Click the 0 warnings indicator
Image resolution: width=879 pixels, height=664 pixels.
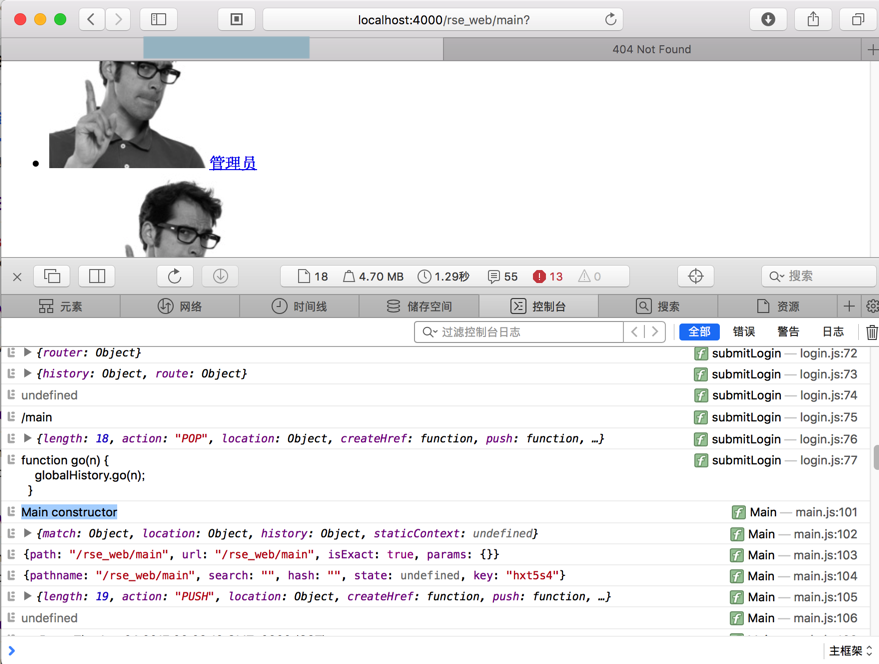(590, 276)
